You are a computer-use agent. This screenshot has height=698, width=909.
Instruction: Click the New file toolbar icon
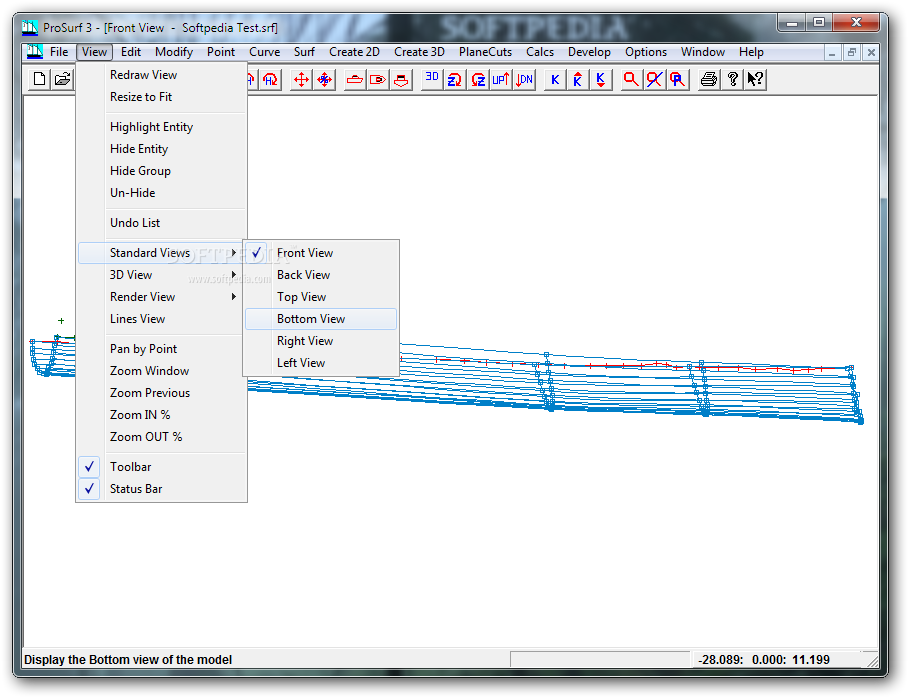click(x=39, y=79)
